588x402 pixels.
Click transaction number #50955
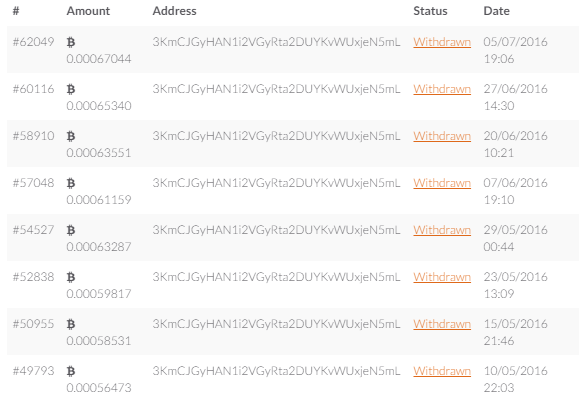pos(33,324)
